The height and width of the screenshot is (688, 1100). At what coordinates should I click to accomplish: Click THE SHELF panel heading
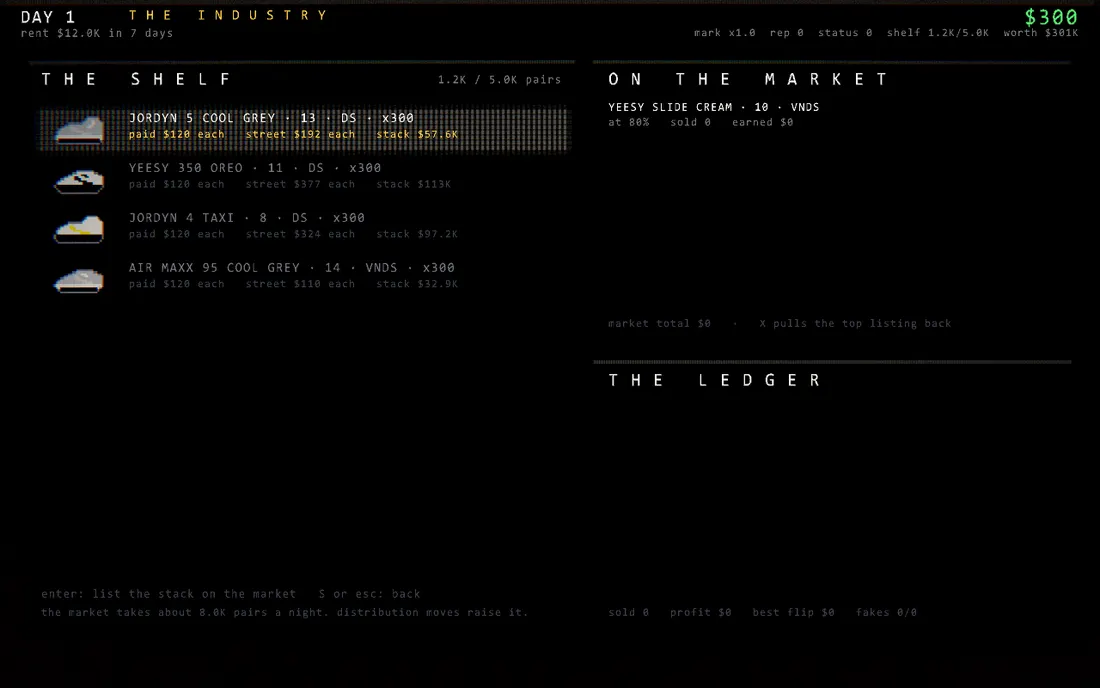click(x=136, y=79)
